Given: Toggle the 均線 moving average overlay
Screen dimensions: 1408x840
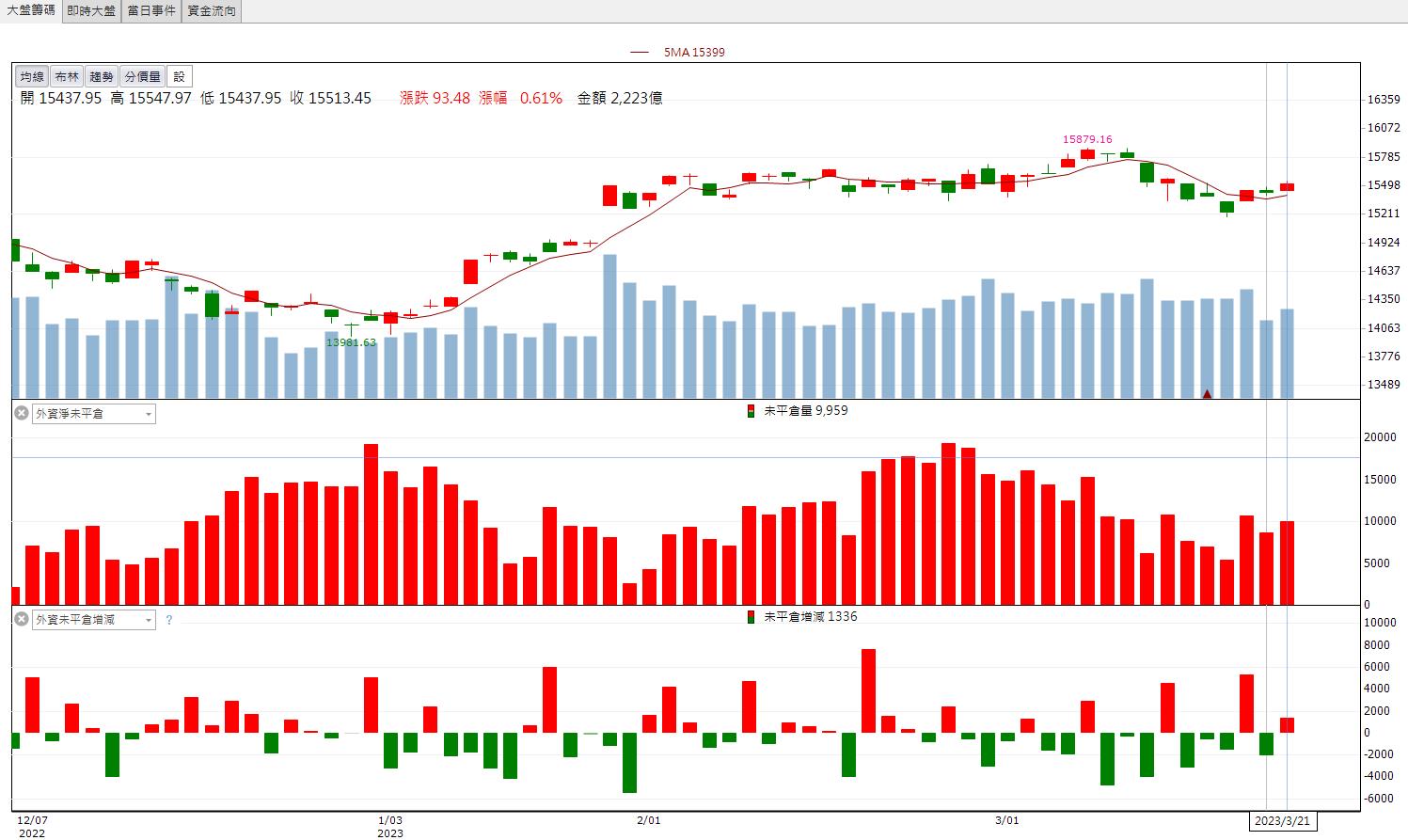Looking at the screenshot, I should tap(32, 76).
